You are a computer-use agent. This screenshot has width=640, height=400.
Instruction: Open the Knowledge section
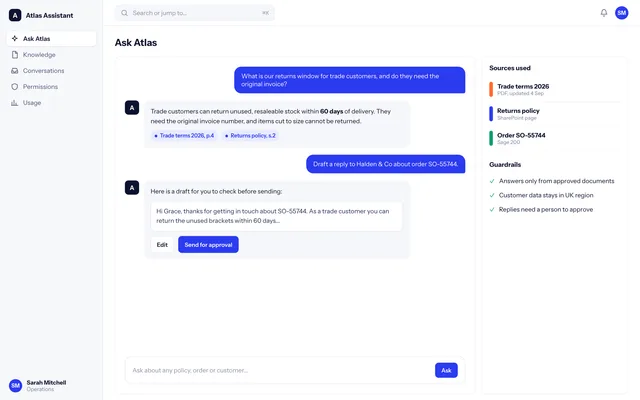coord(51,55)
